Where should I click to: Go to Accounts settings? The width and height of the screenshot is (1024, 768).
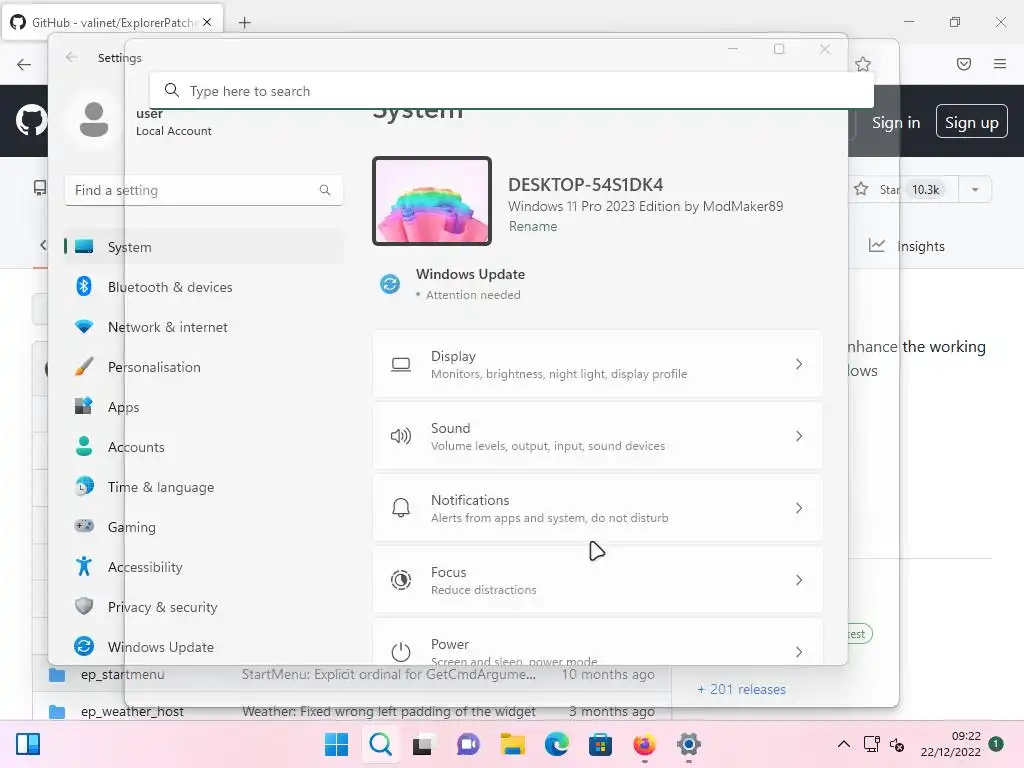pyautogui.click(x=203, y=447)
